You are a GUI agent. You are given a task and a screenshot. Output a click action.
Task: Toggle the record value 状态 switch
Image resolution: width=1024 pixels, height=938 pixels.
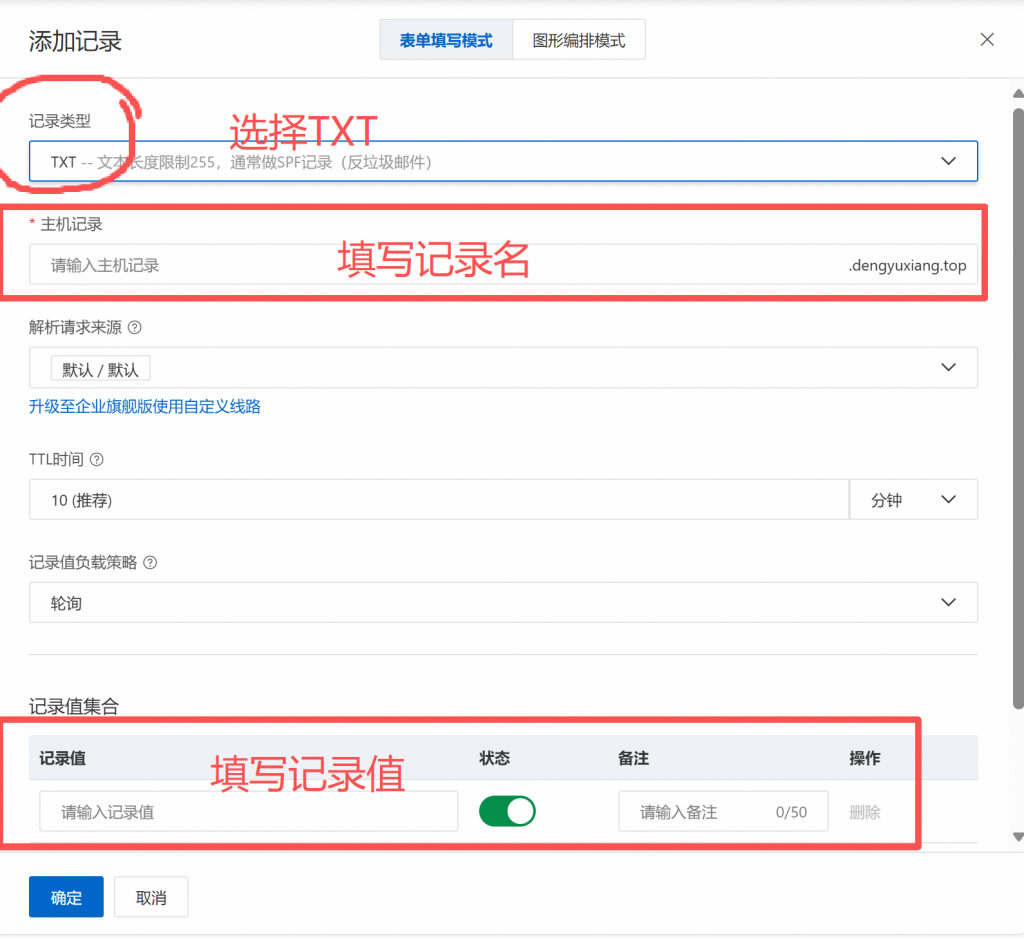pos(507,811)
